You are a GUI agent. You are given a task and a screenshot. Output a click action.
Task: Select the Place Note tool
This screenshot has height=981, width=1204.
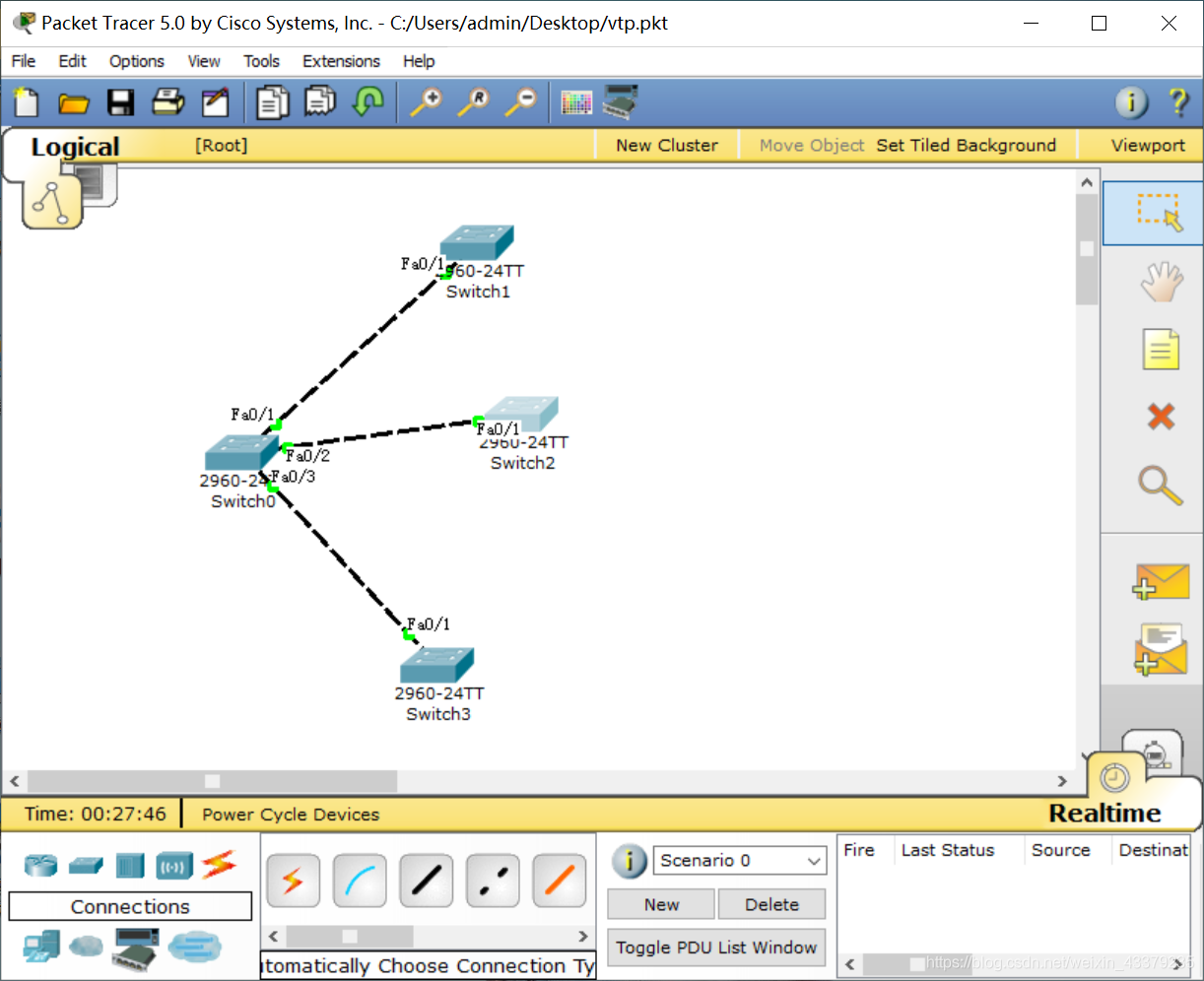point(1161,349)
